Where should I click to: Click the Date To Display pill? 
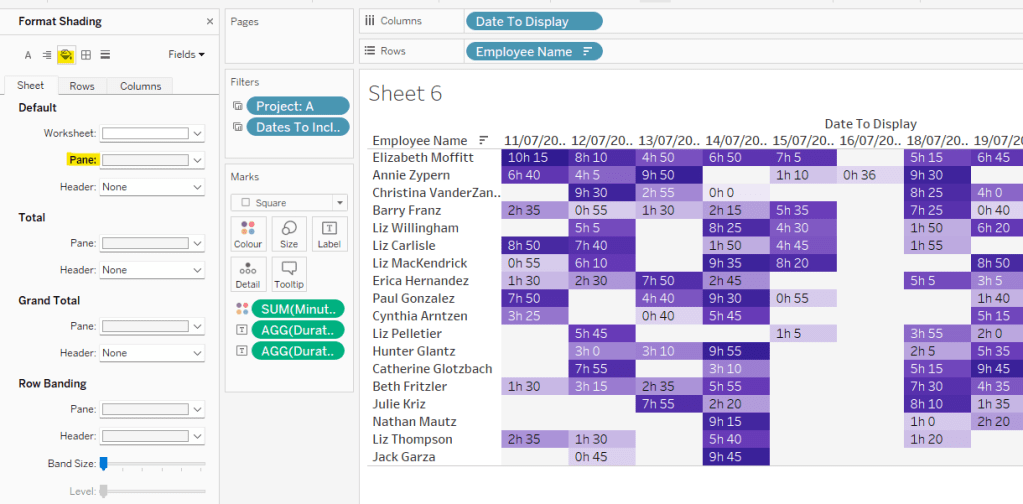tap(534, 21)
